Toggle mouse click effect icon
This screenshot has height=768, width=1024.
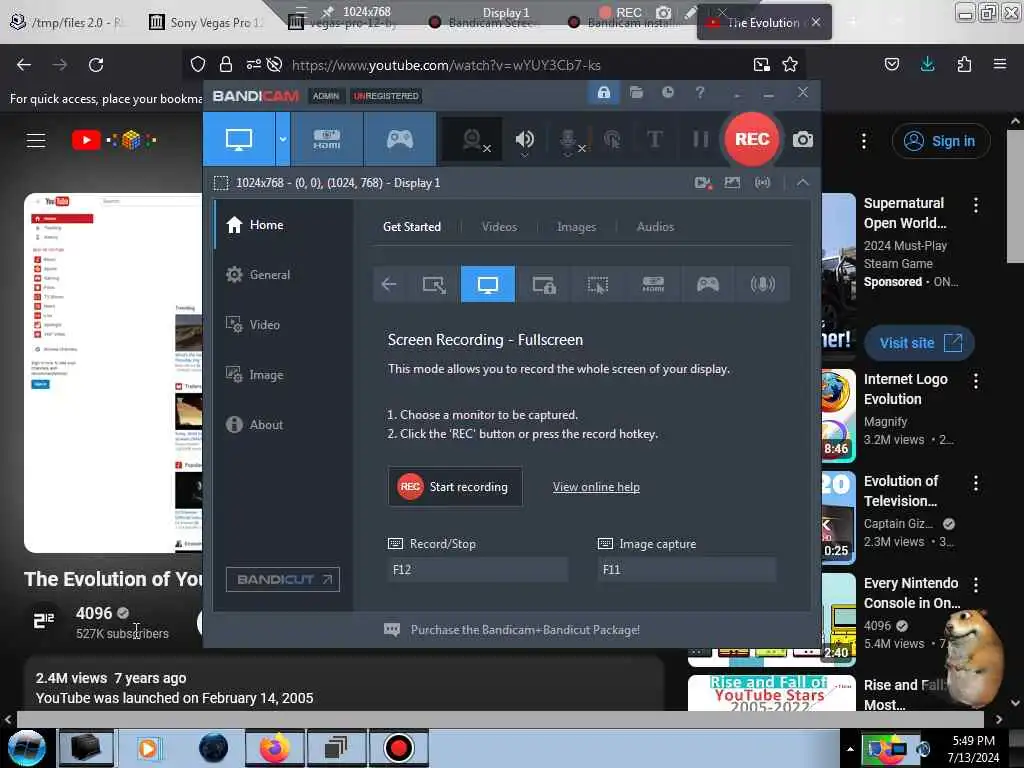click(x=612, y=139)
